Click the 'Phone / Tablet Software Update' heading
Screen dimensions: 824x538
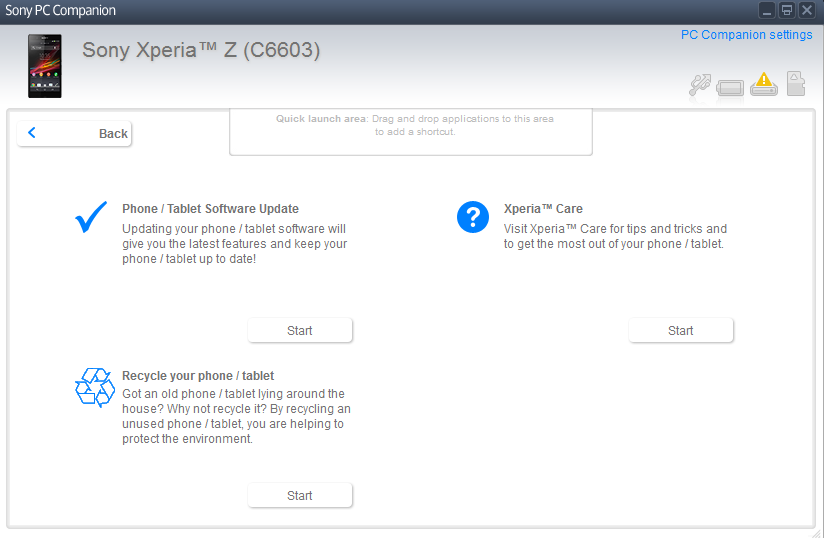(210, 209)
